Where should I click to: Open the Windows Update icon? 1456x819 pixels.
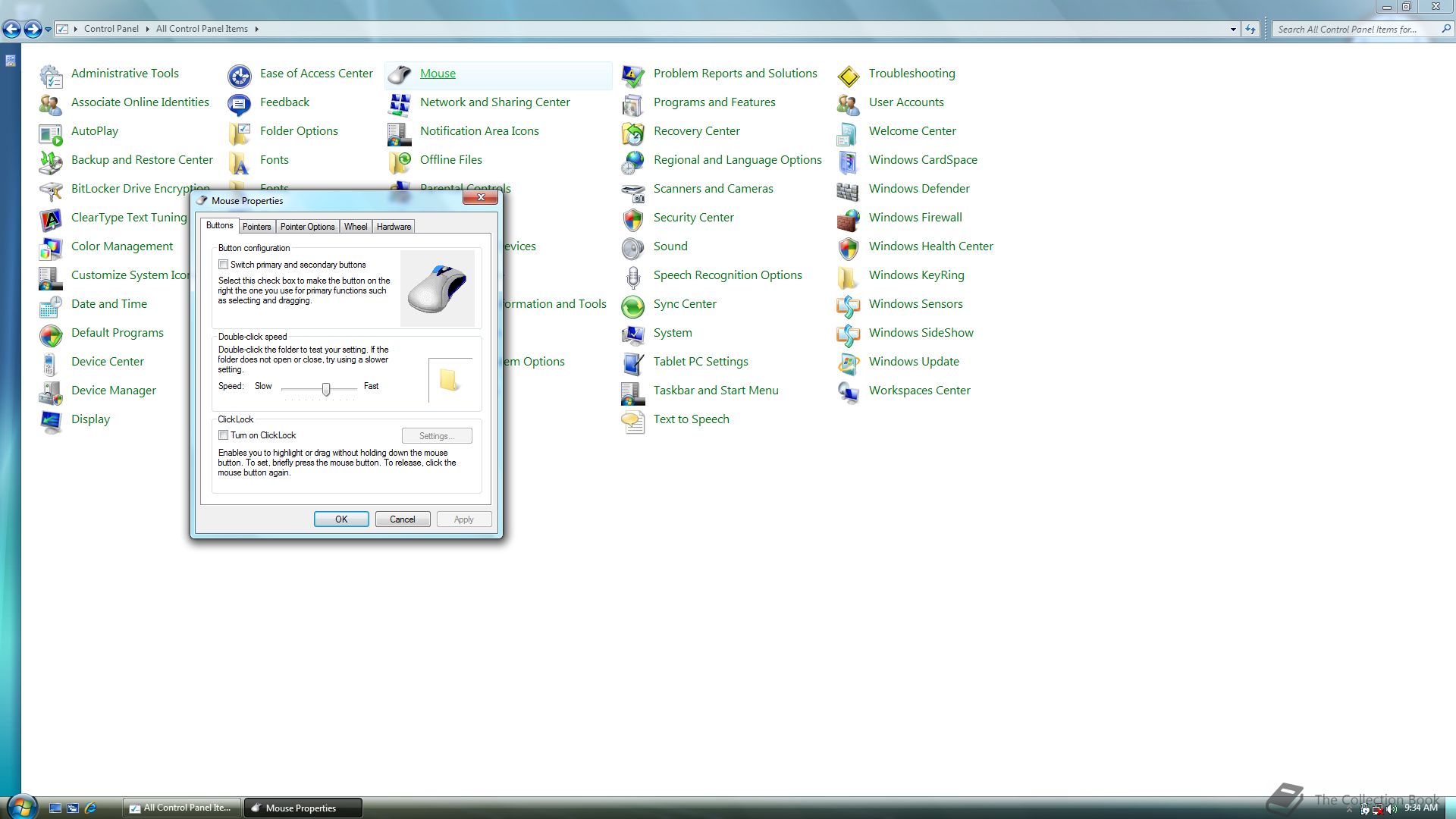[849, 363]
